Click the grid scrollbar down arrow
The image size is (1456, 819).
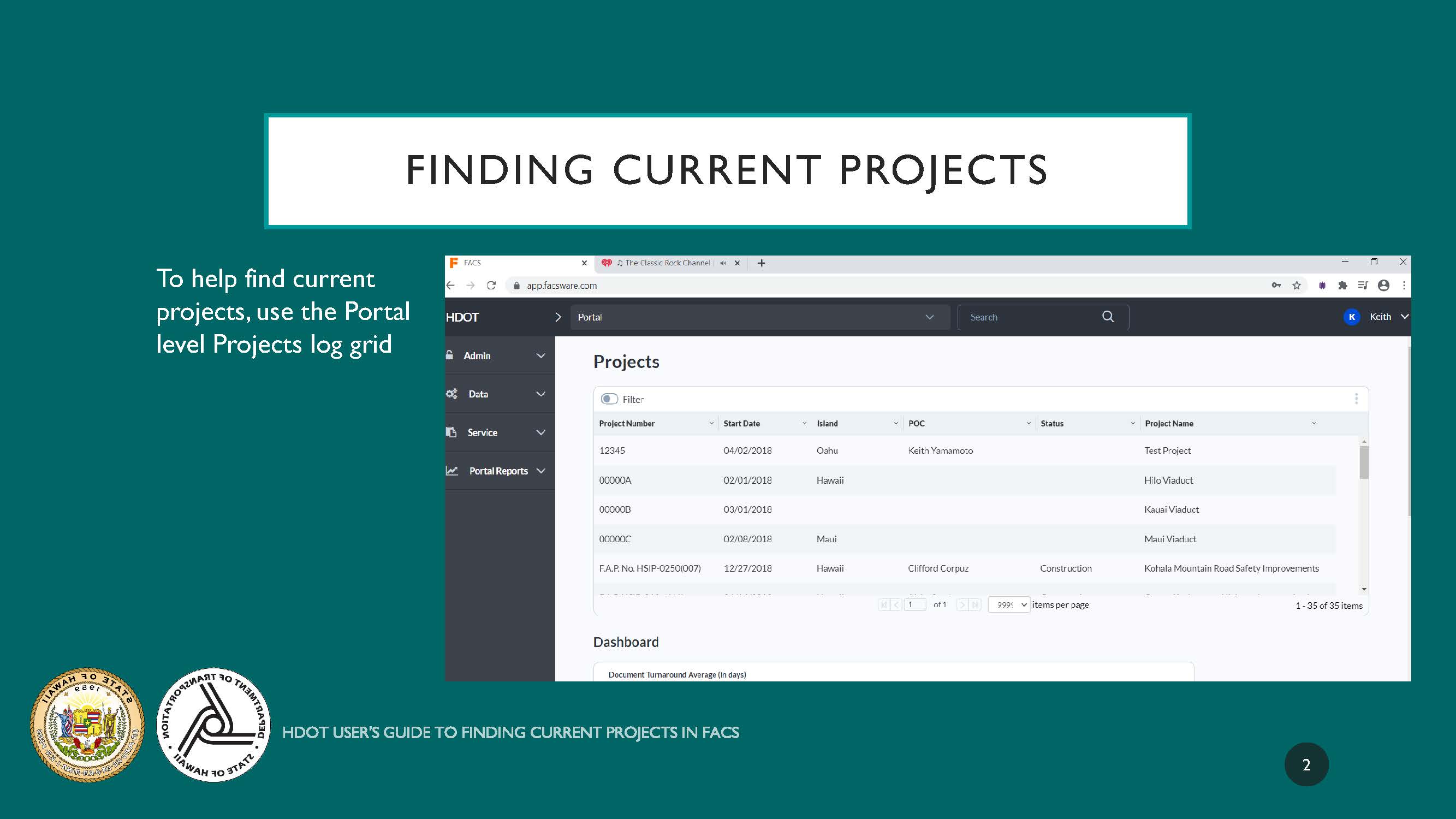tap(1364, 590)
